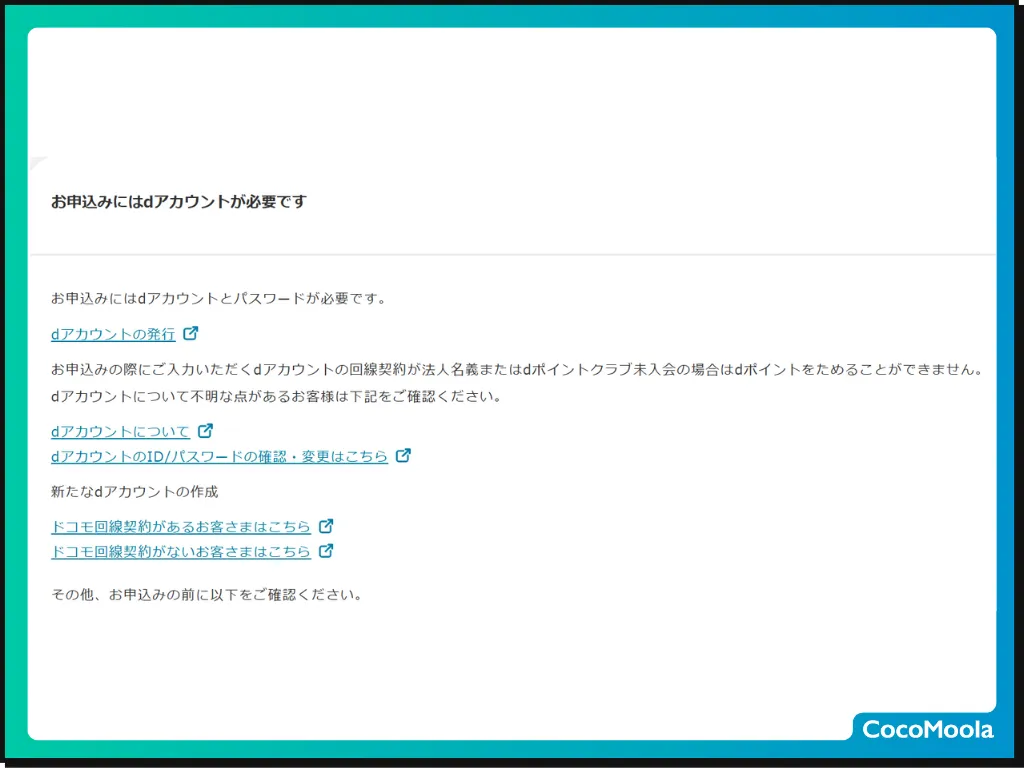Click the 新たなdアカウントの作成 label
This screenshot has width=1024, height=768.
135,491
